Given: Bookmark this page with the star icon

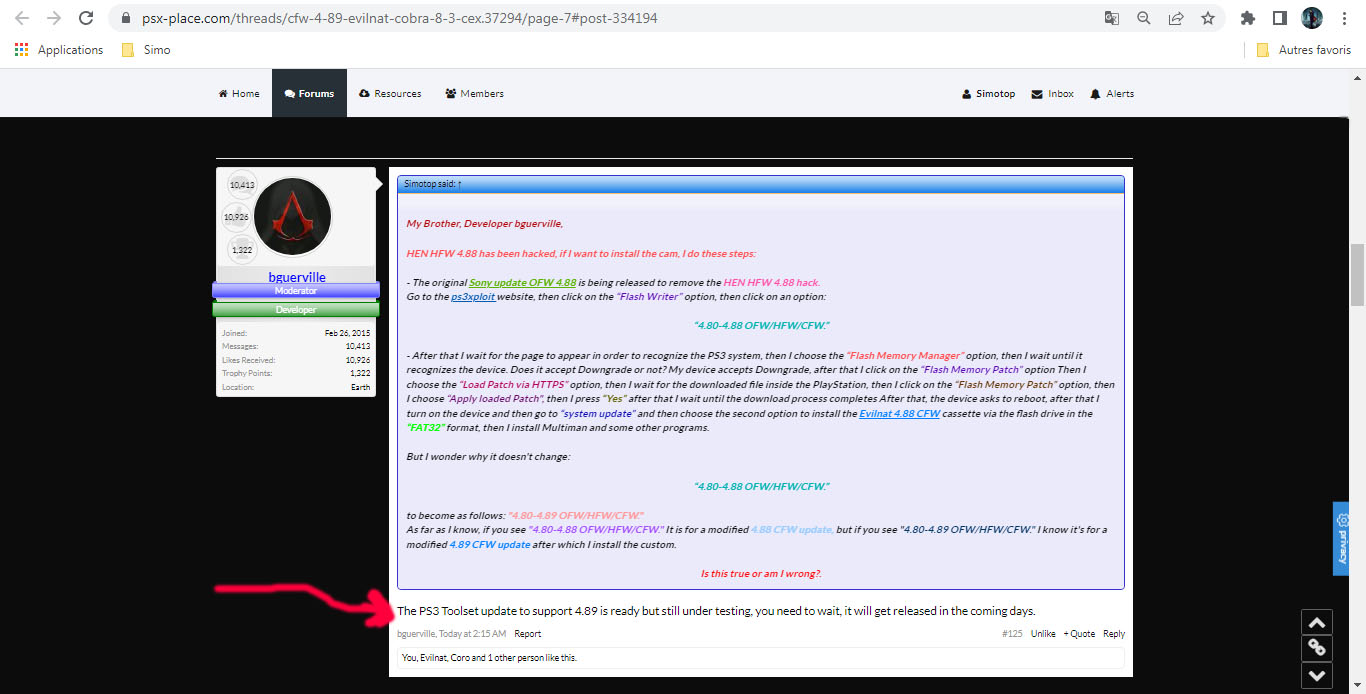Looking at the screenshot, I should click(1207, 18).
